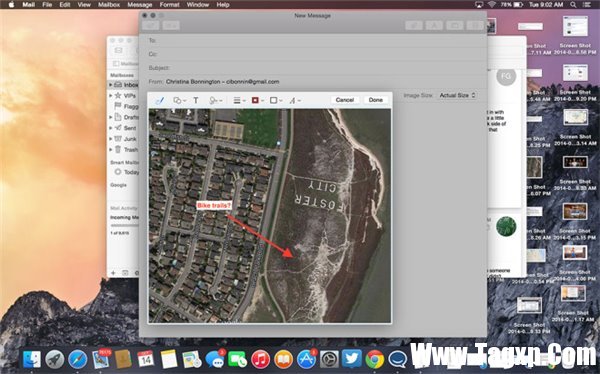The height and width of the screenshot is (374, 600).
Task: Open the Shapes tool menu
Action: point(179,100)
